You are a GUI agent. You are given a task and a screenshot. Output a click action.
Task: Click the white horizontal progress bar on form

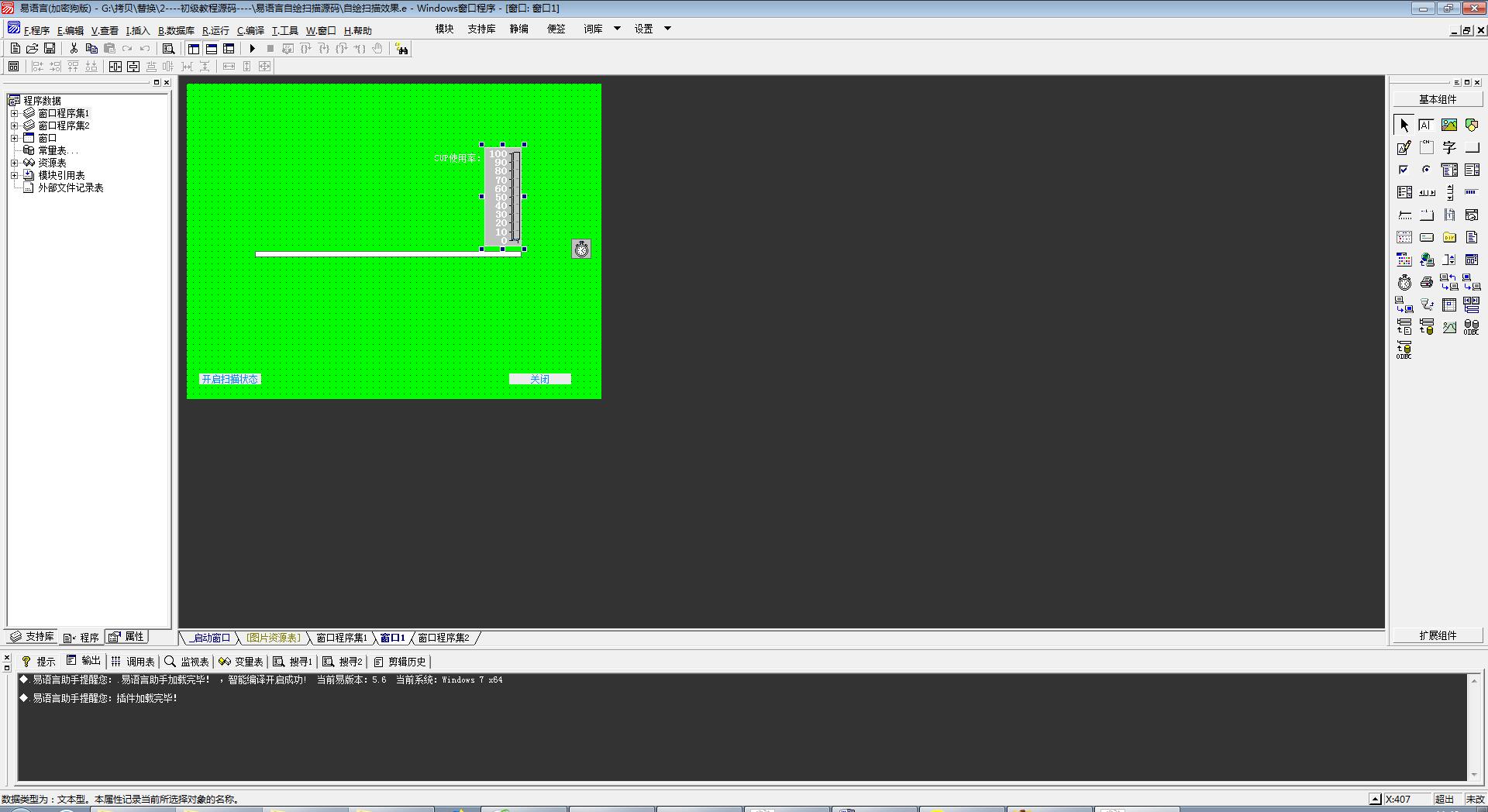pos(388,254)
